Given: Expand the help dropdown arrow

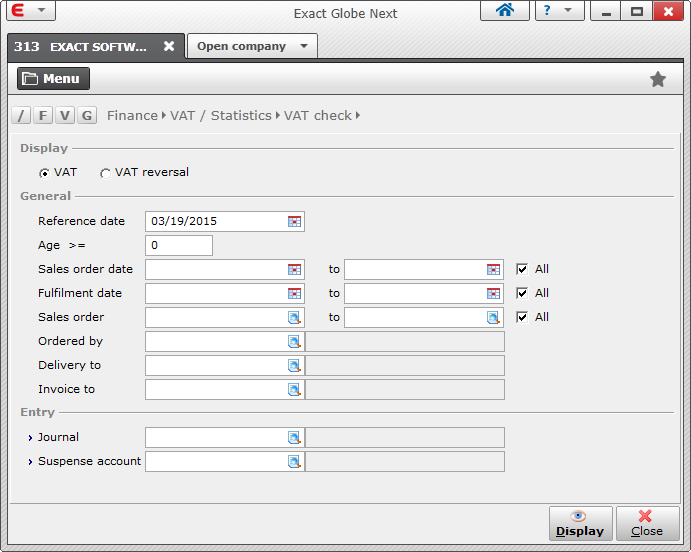Looking at the screenshot, I should (568, 10).
